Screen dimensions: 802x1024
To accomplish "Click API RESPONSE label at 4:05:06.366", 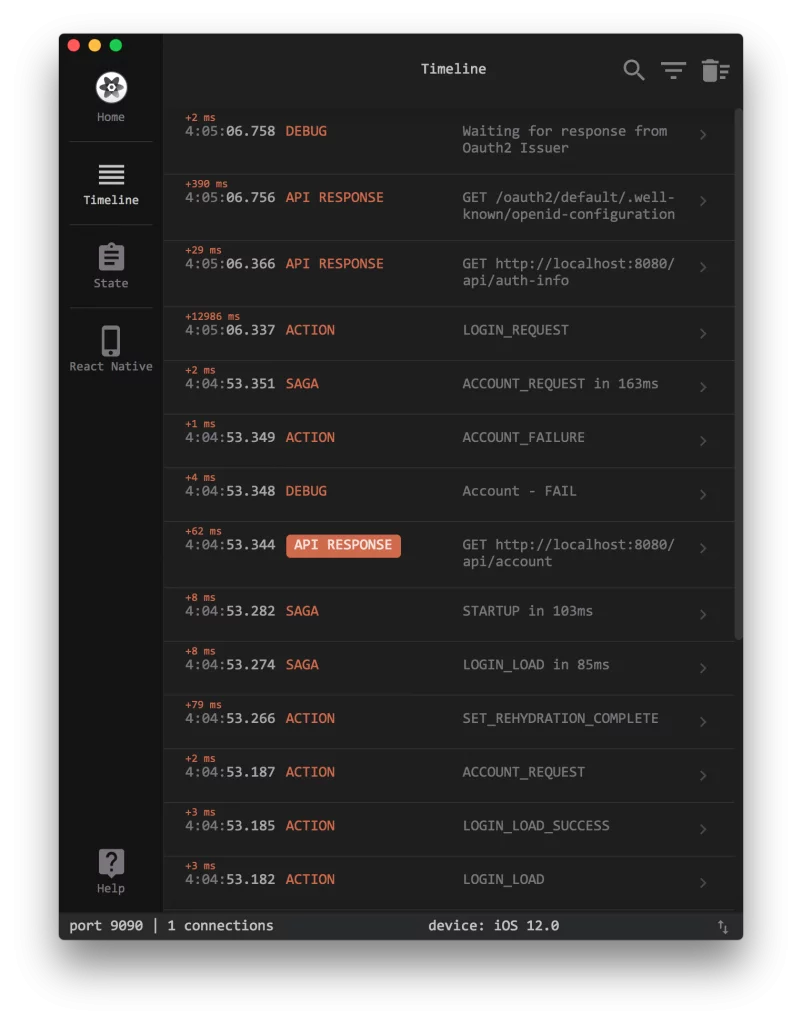I will click(x=334, y=264).
